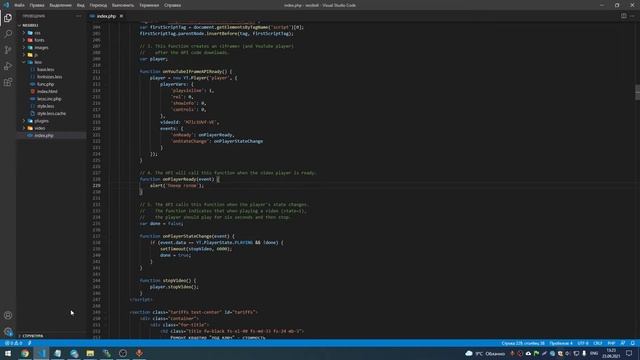640x360 pixels.
Task: Open func.php in the explorer
Action: pyautogui.click(x=45, y=84)
